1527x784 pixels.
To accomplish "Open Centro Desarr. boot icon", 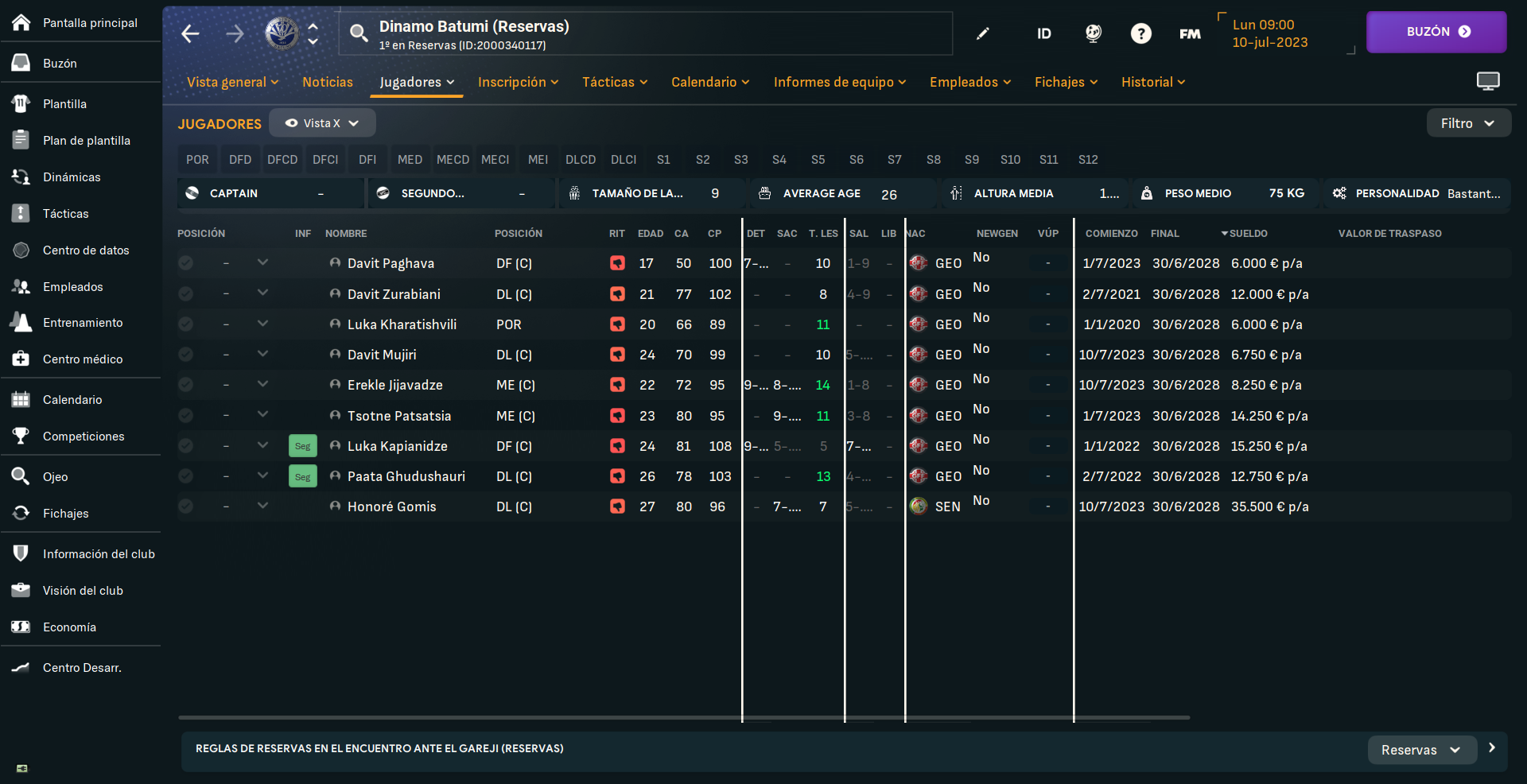I will tap(21, 667).
